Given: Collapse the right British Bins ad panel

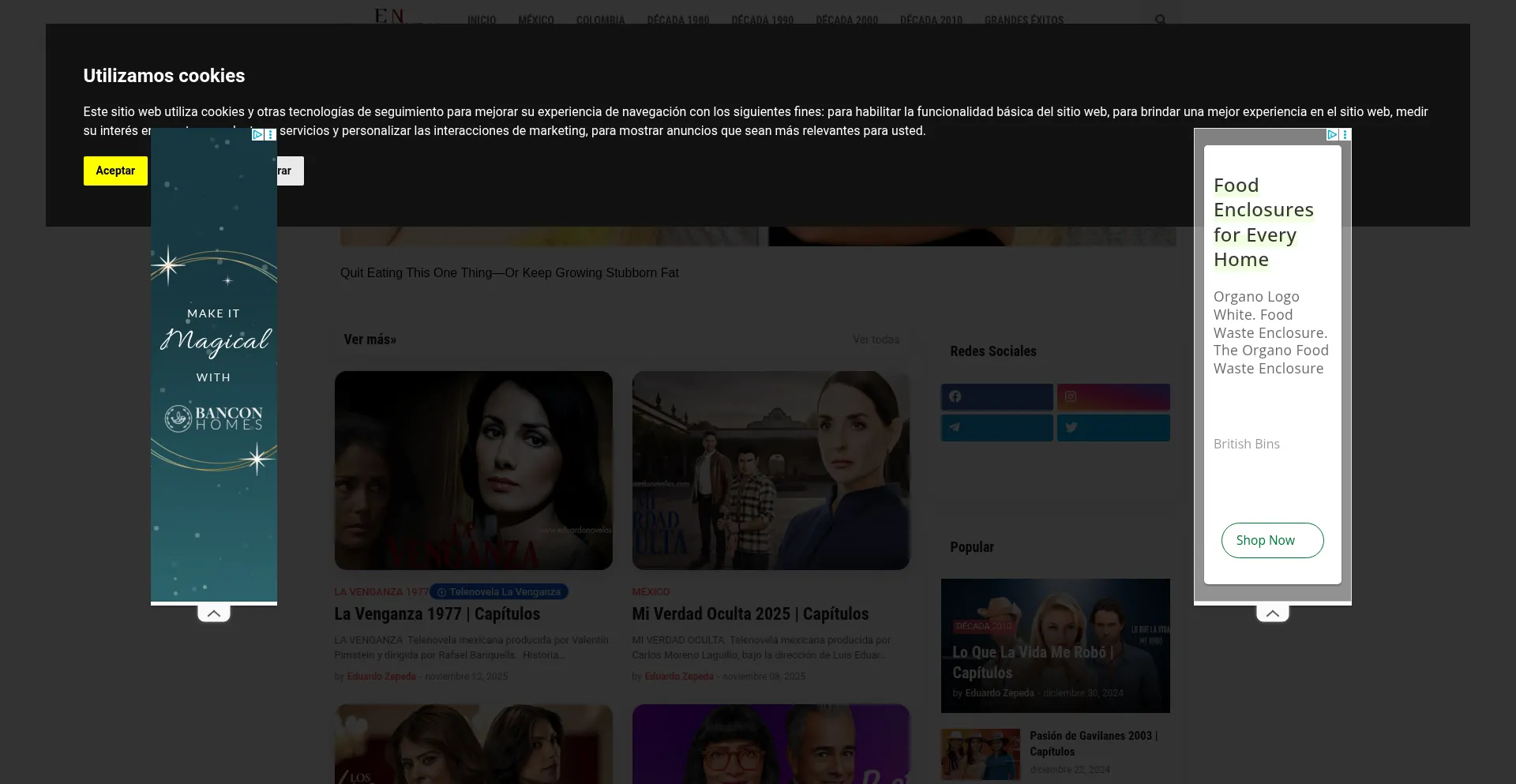Looking at the screenshot, I should [1273, 613].
